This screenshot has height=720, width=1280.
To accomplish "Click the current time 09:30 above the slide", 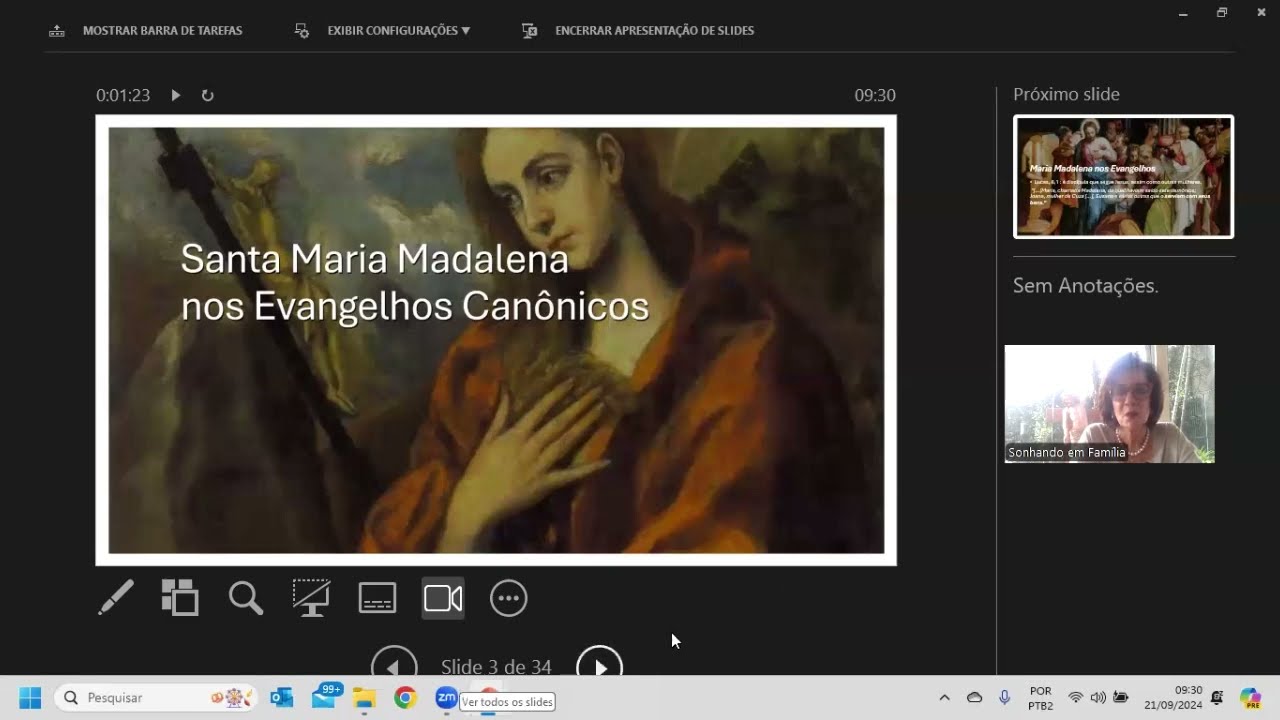I will (x=875, y=95).
